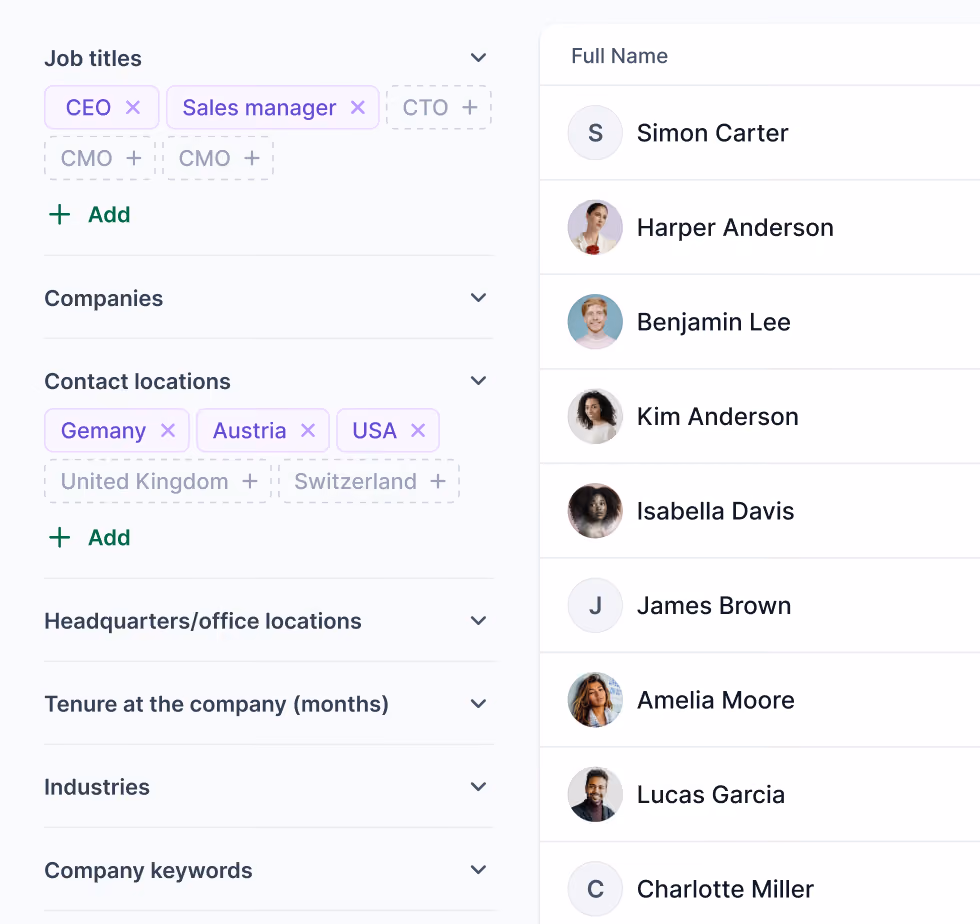Remove Gemany location tag

(x=168, y=430)
